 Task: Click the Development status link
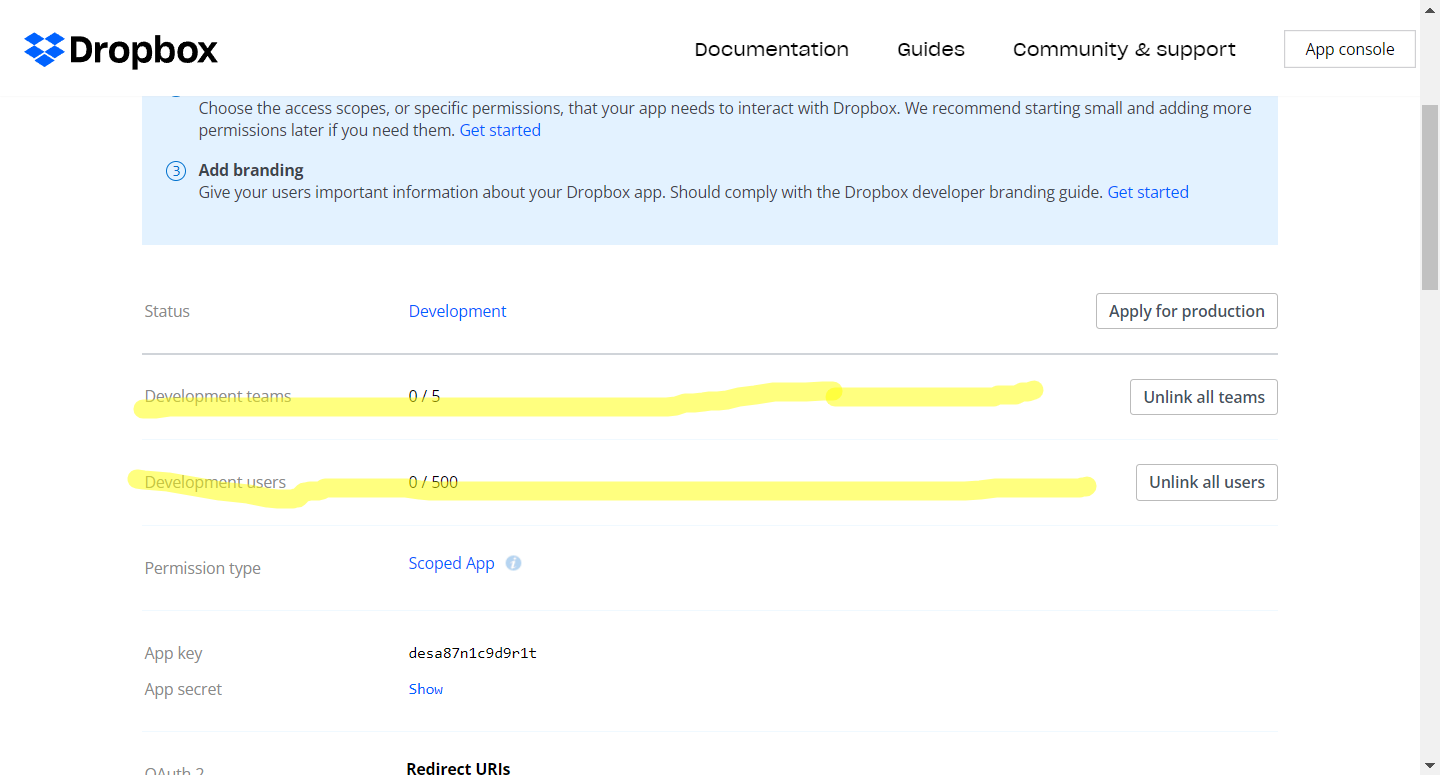coord(457,311)
